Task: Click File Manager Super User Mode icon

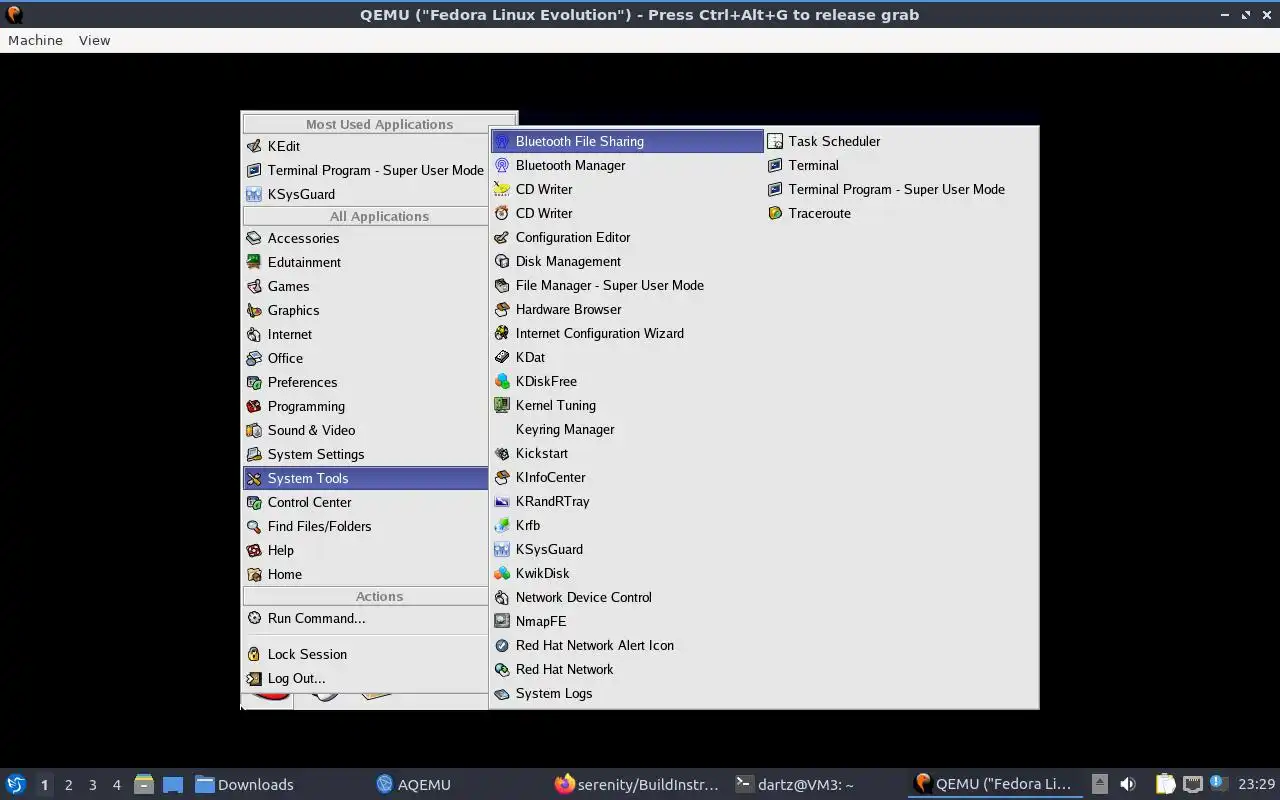Action: (502, 285)
